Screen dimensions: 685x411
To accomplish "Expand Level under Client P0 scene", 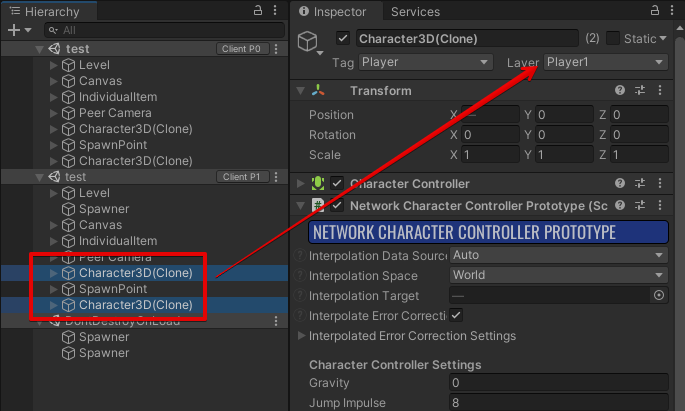I will point(53,65).
